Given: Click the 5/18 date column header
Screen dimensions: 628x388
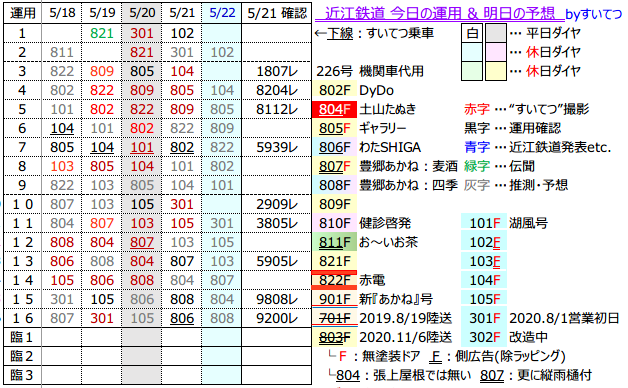Looking at the screenshot, I should pos(62,13).
